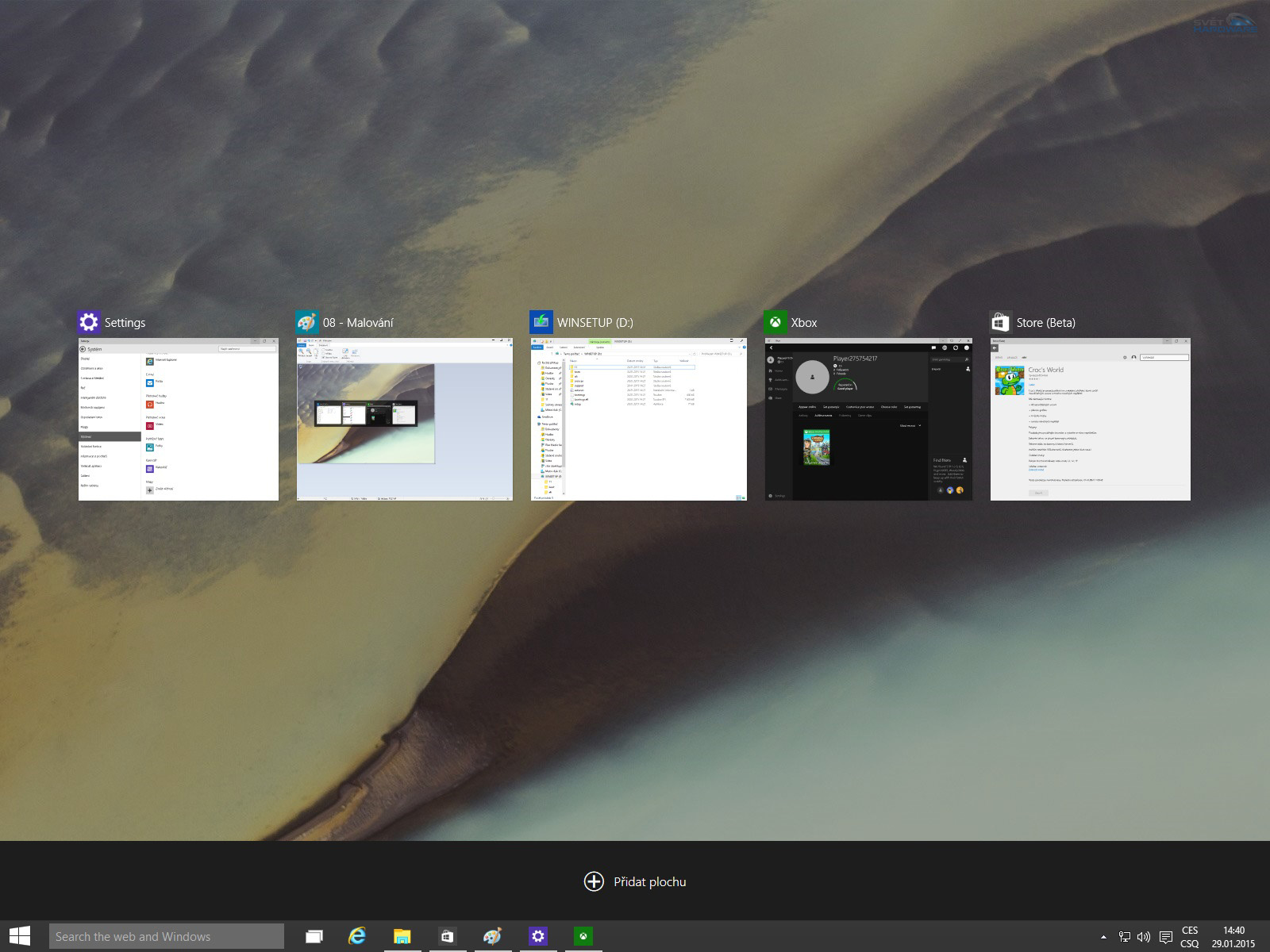Image resolution: width=1270 pixels, height=952 pixels.
Task: Click the purple Settings gear in taskbar
Action: coord(538,937)
